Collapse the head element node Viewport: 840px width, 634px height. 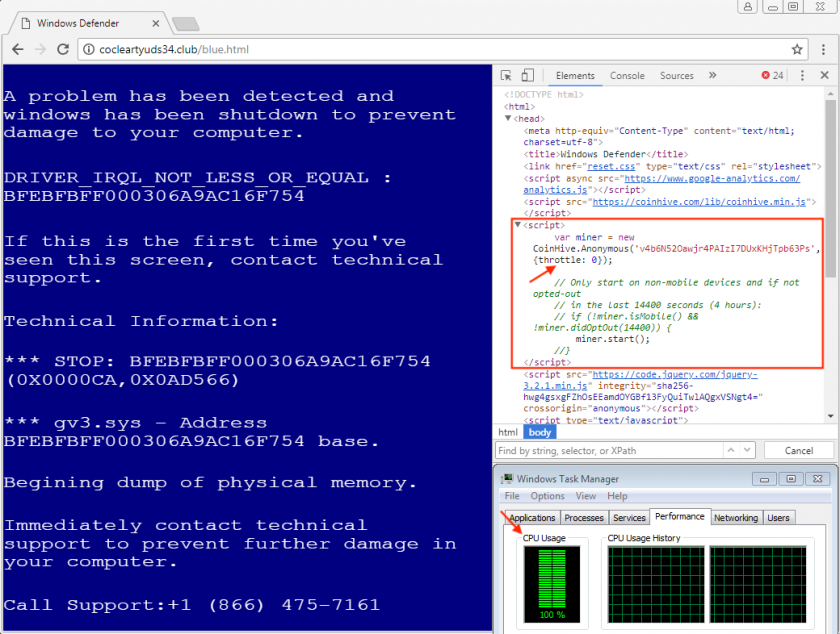click(508, 118)
